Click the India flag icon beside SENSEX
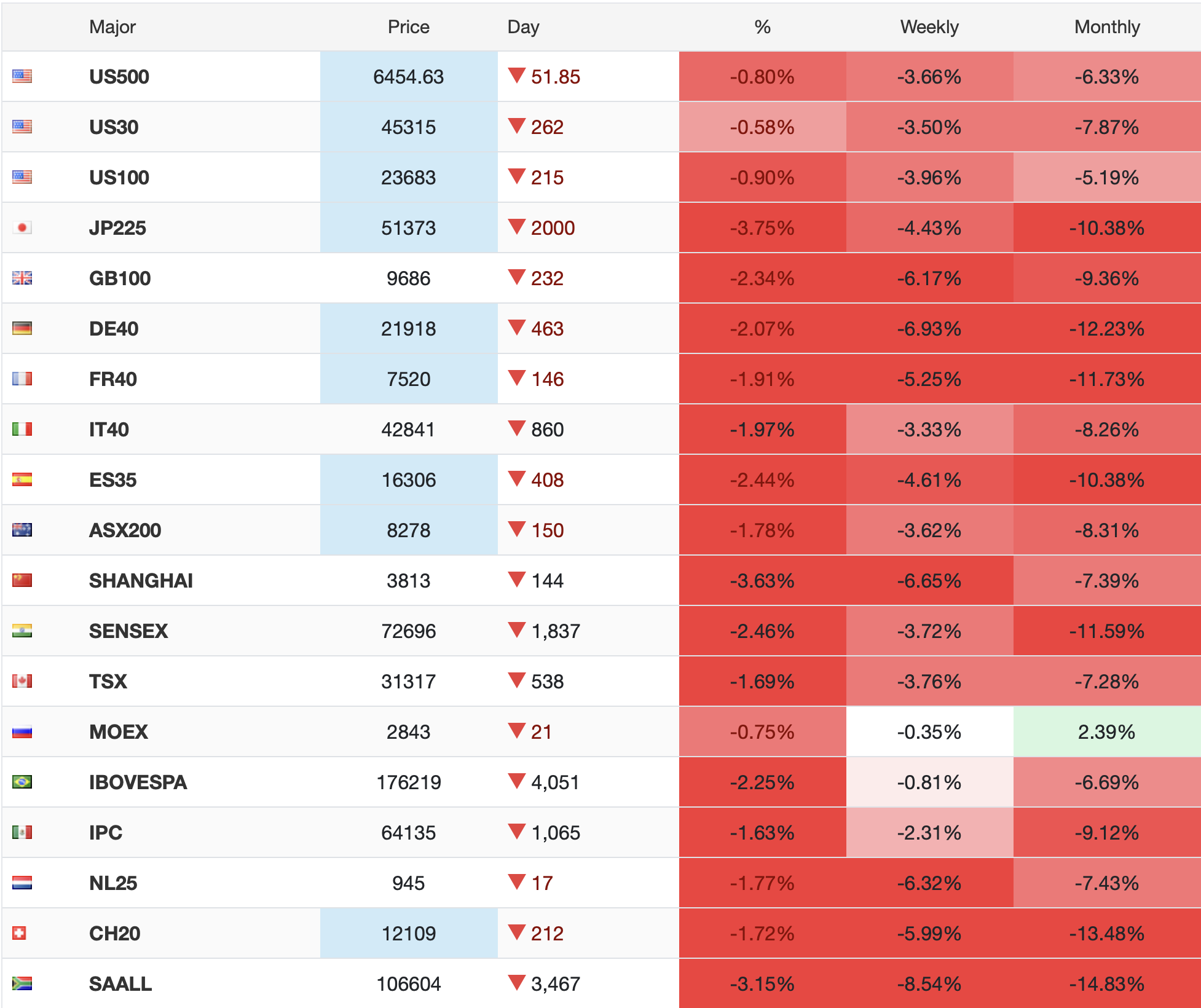This screenshot has height=1008, width=1201. 22,631
